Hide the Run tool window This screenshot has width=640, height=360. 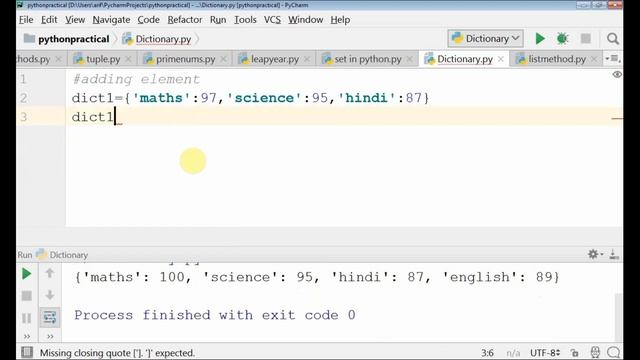click(x=613, y=255)
